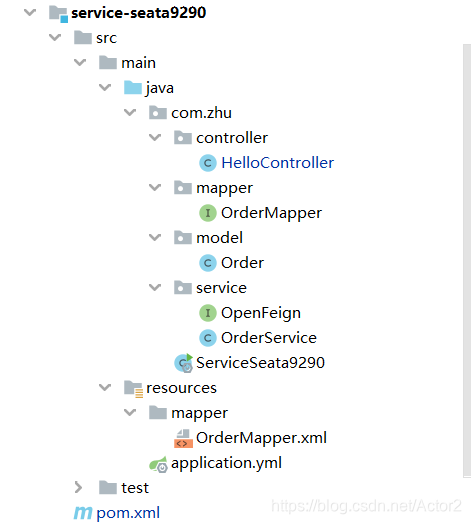This screenshot has height=524, width=471.
Task: Click the mapper package icon under com.zhu
Action: click(183, 187)
